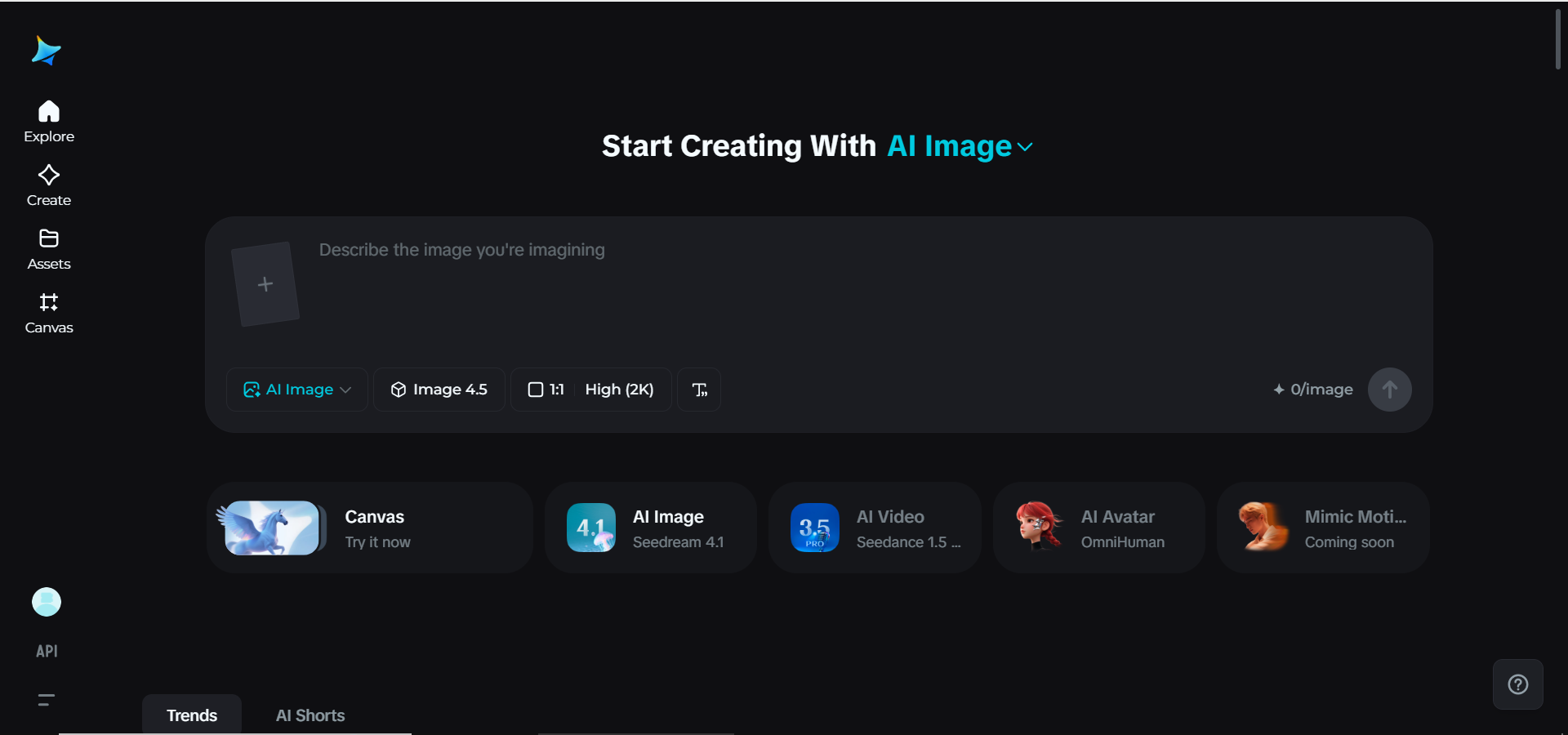The width and height of the screenshot is (1568, 735).
Task: Open the text tool icon in prompt bar
Action: (699, 390)
